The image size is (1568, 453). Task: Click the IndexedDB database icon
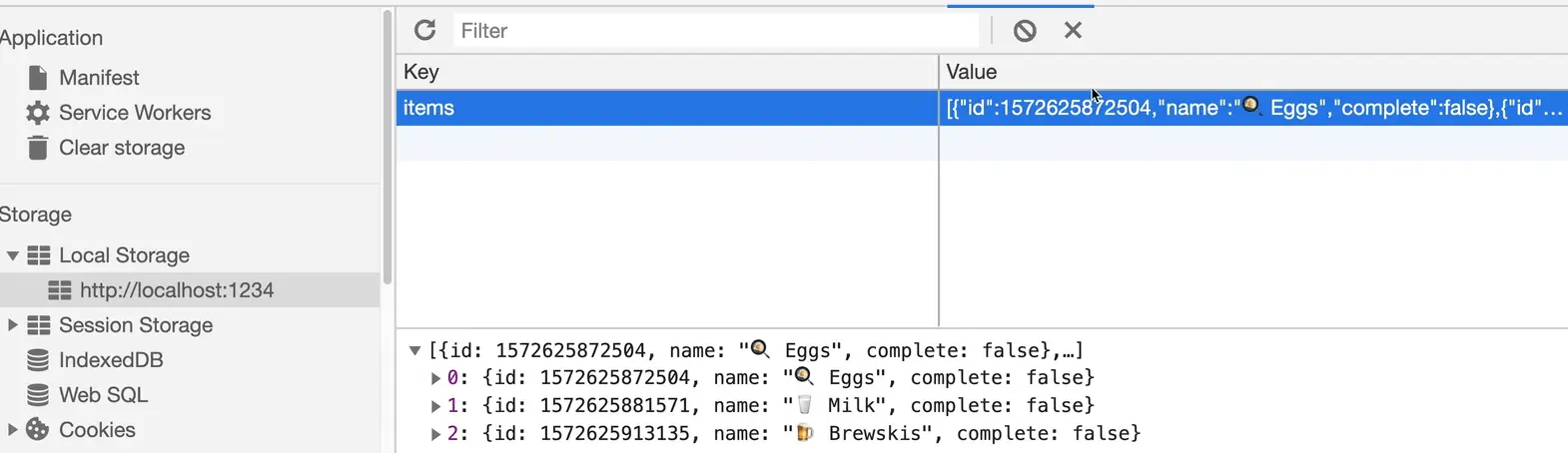pyautogui.click(x=38, y=360)
